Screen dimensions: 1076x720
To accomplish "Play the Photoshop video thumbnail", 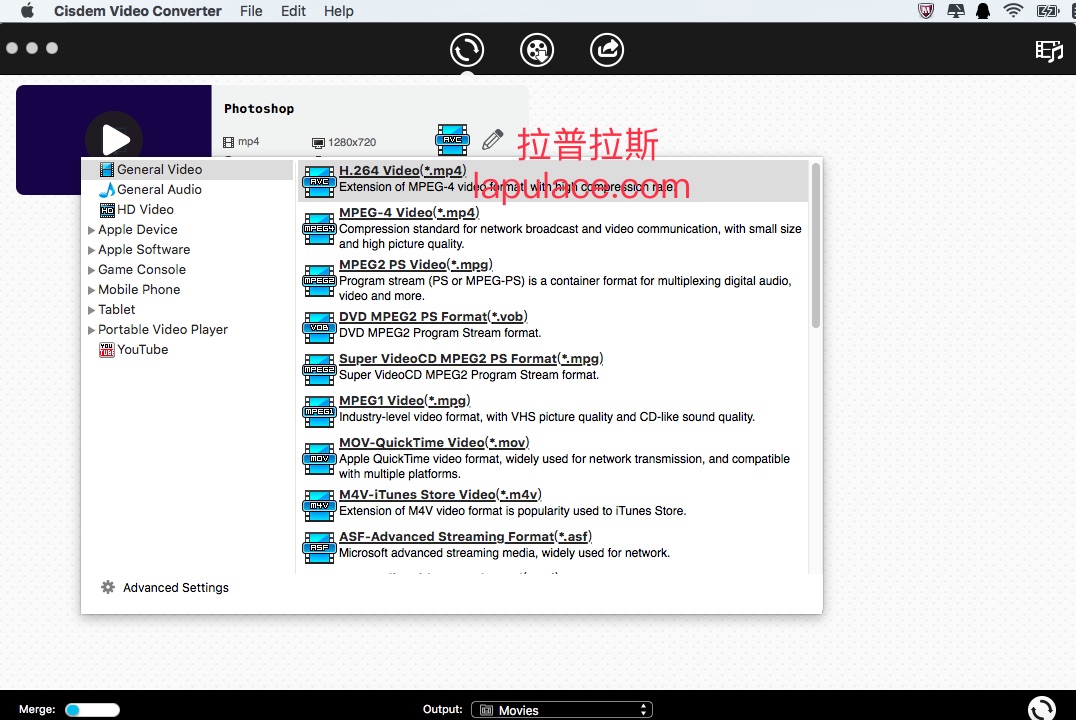I will coord(114,139).
